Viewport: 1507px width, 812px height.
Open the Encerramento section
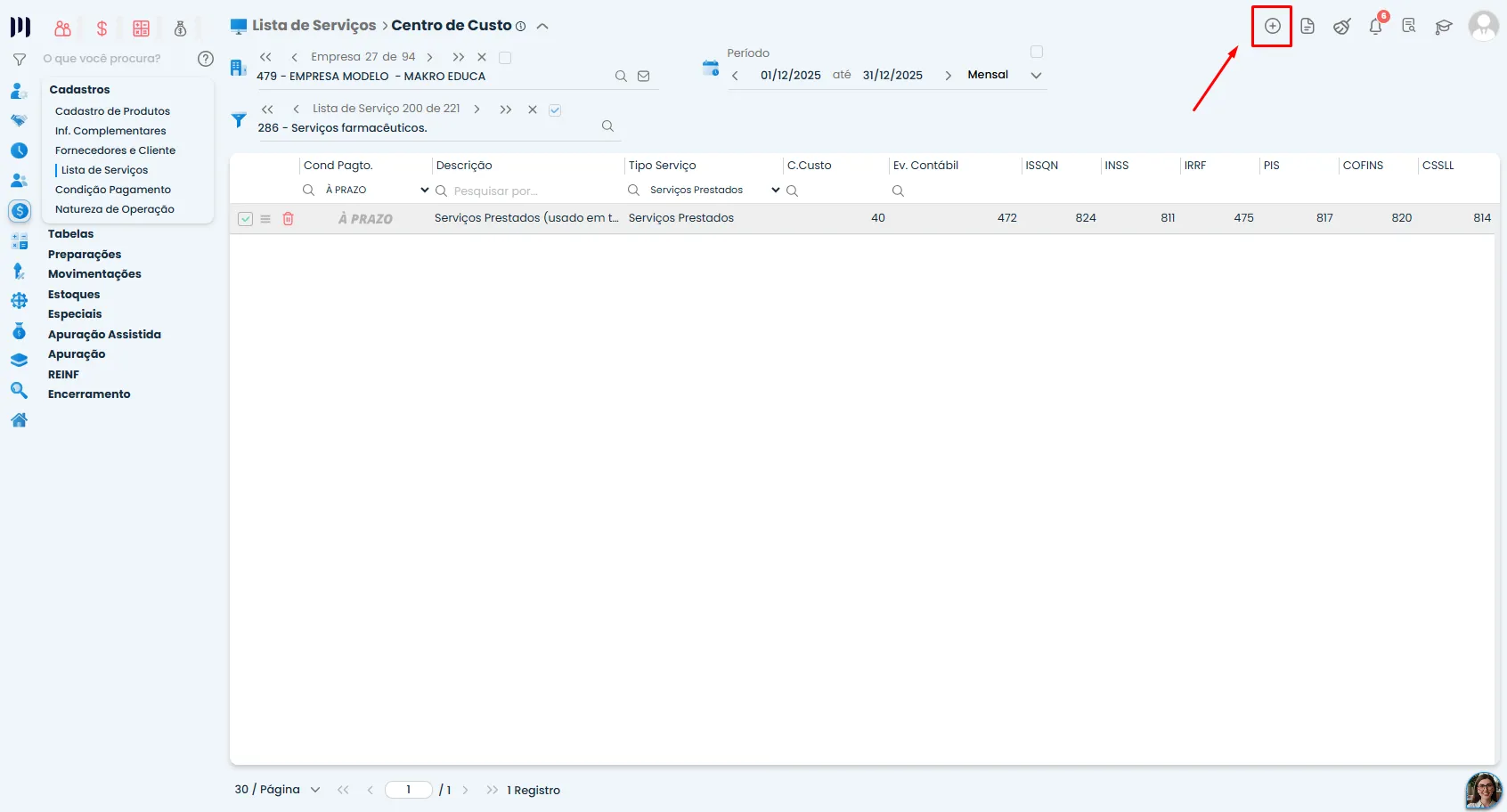tap(89, 394)
